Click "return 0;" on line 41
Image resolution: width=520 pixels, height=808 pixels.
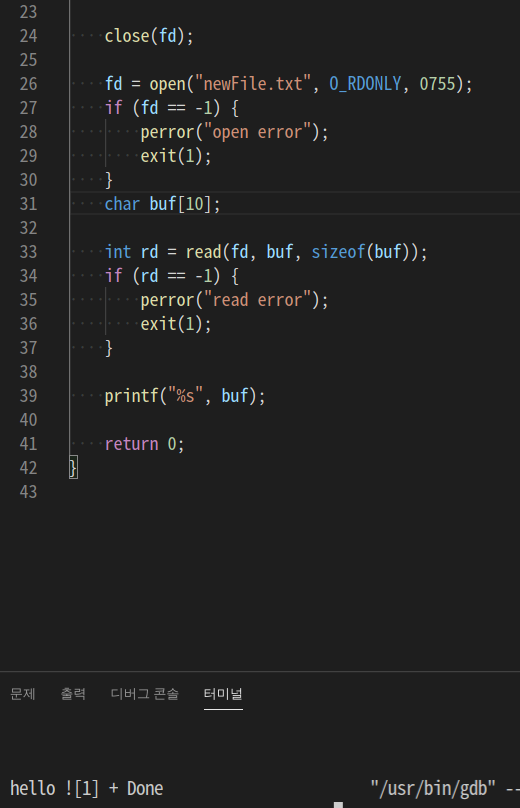click(144, 444)
